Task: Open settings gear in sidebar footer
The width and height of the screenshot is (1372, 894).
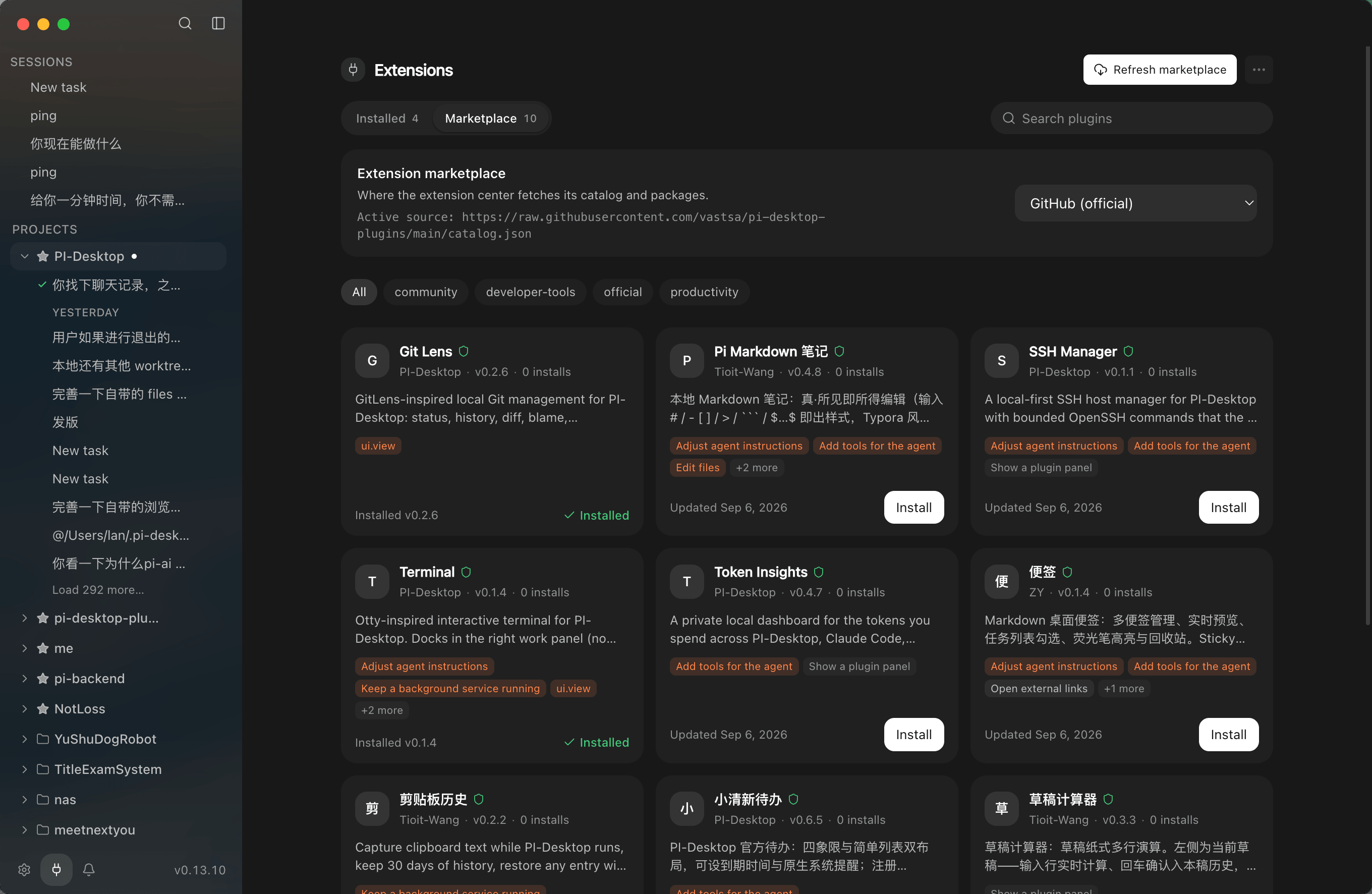Action: coord(24,869)
